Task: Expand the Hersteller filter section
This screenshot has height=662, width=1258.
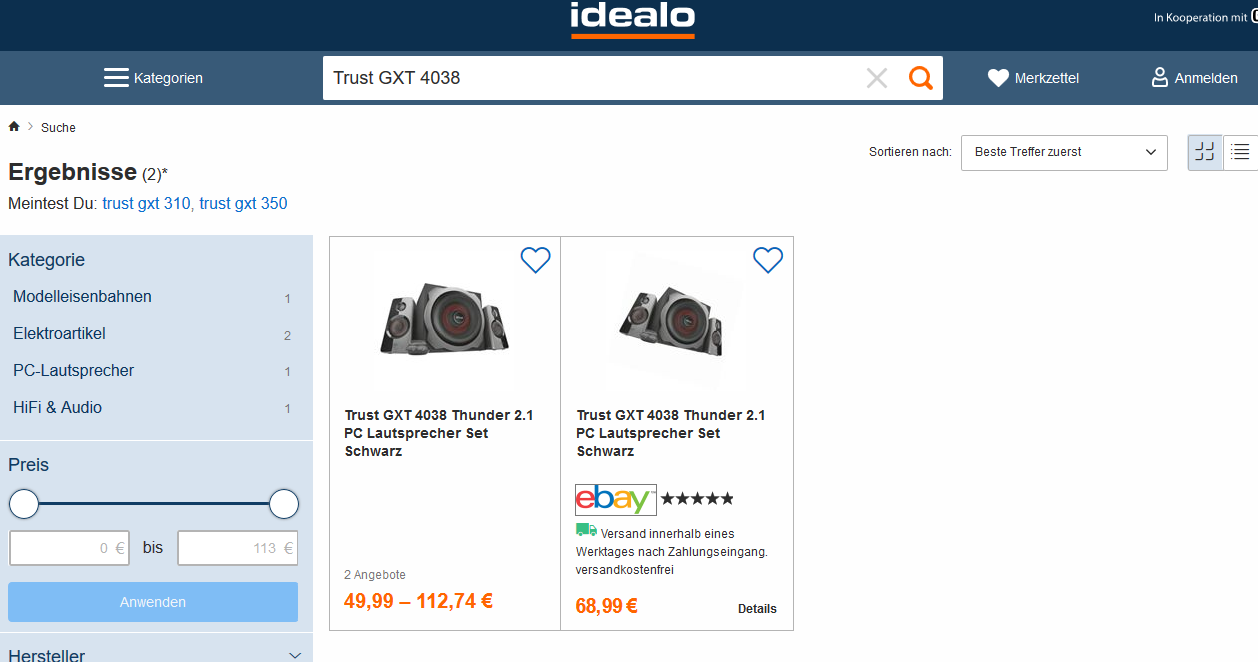Action: coord(295,655)
